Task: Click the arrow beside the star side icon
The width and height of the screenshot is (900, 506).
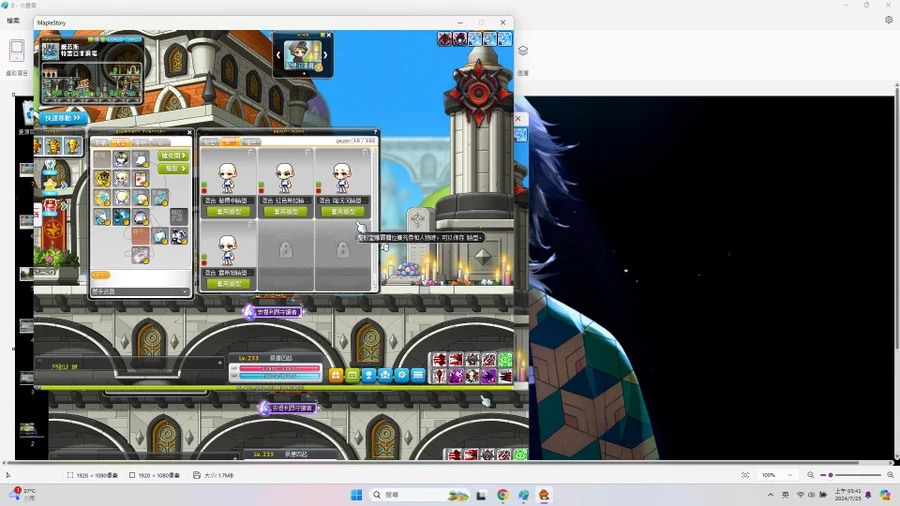Action: [64, 185]
